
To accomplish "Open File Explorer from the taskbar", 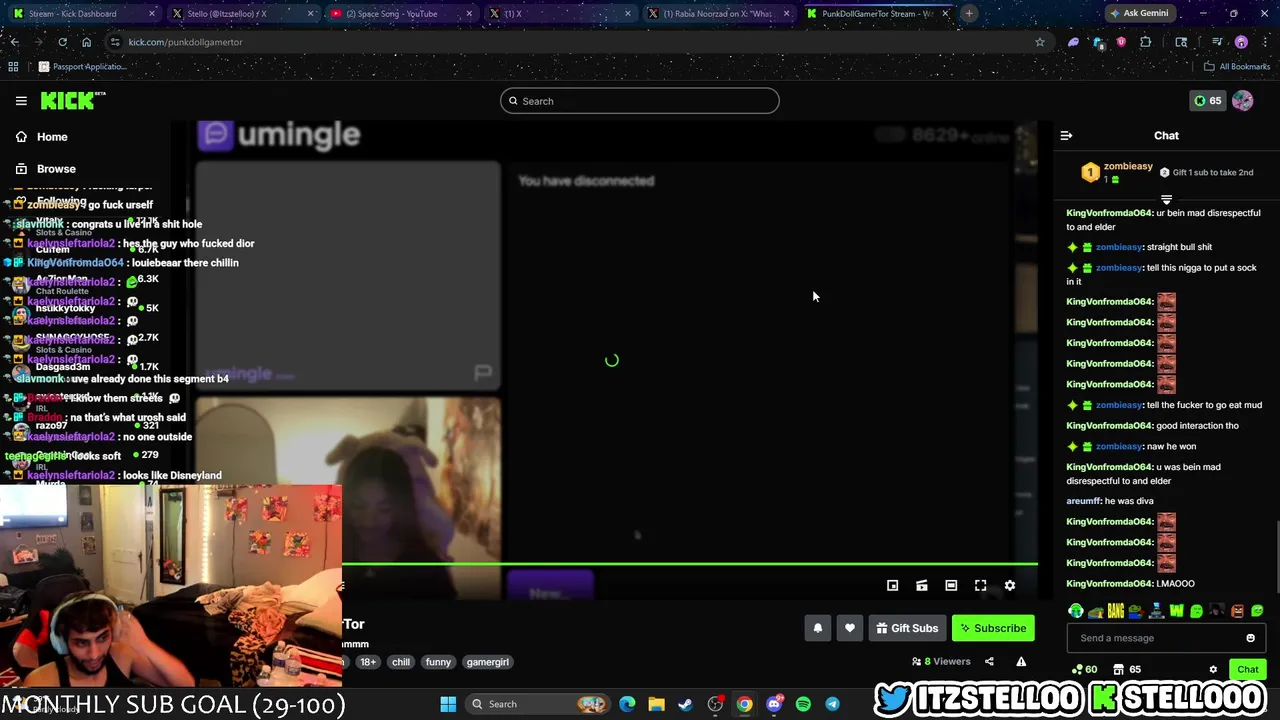I will pos(656,704).
